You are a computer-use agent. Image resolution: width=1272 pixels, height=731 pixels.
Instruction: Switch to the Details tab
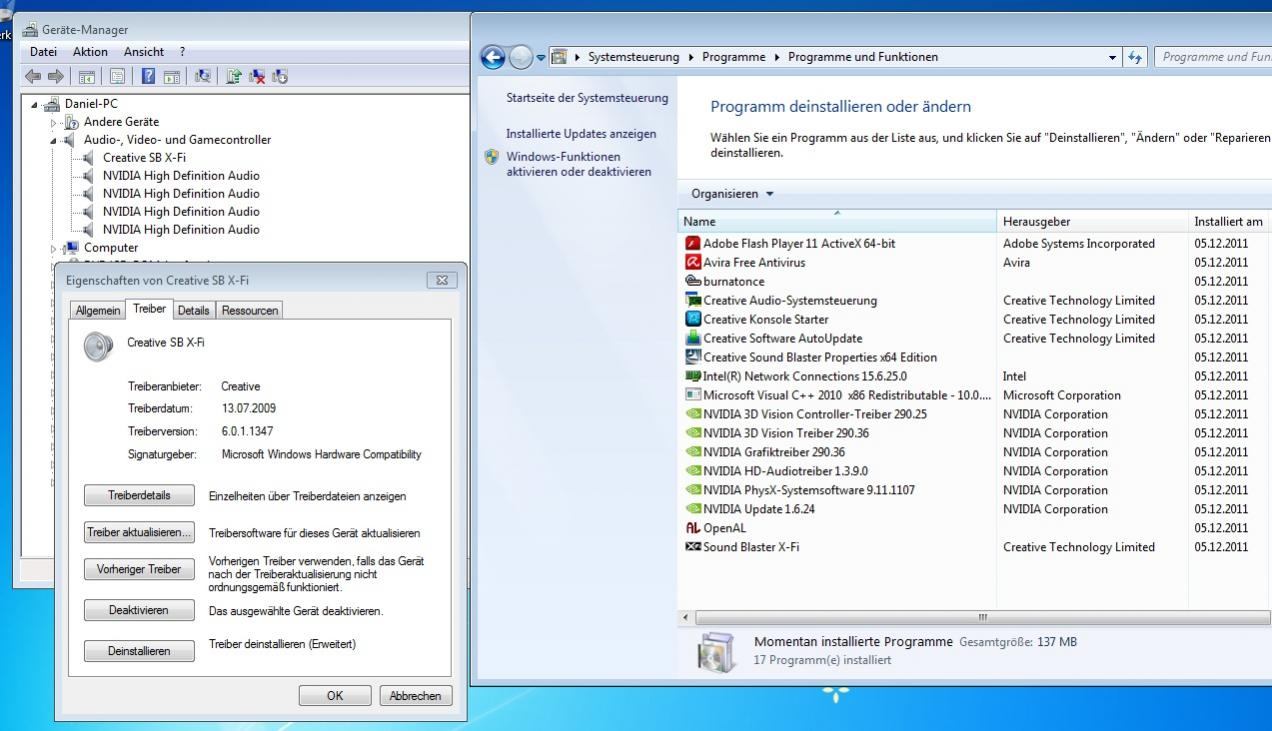(194, 311)
